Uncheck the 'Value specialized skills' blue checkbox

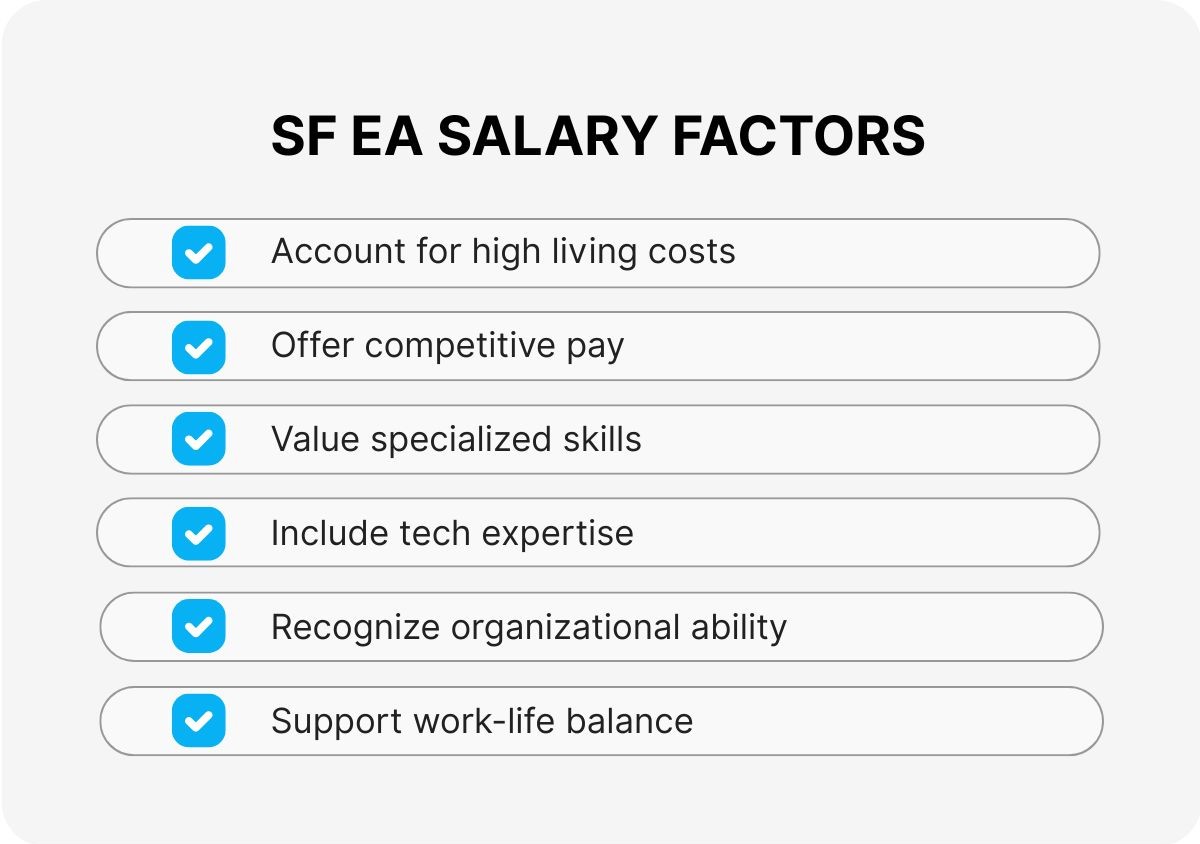click(198, 440)
